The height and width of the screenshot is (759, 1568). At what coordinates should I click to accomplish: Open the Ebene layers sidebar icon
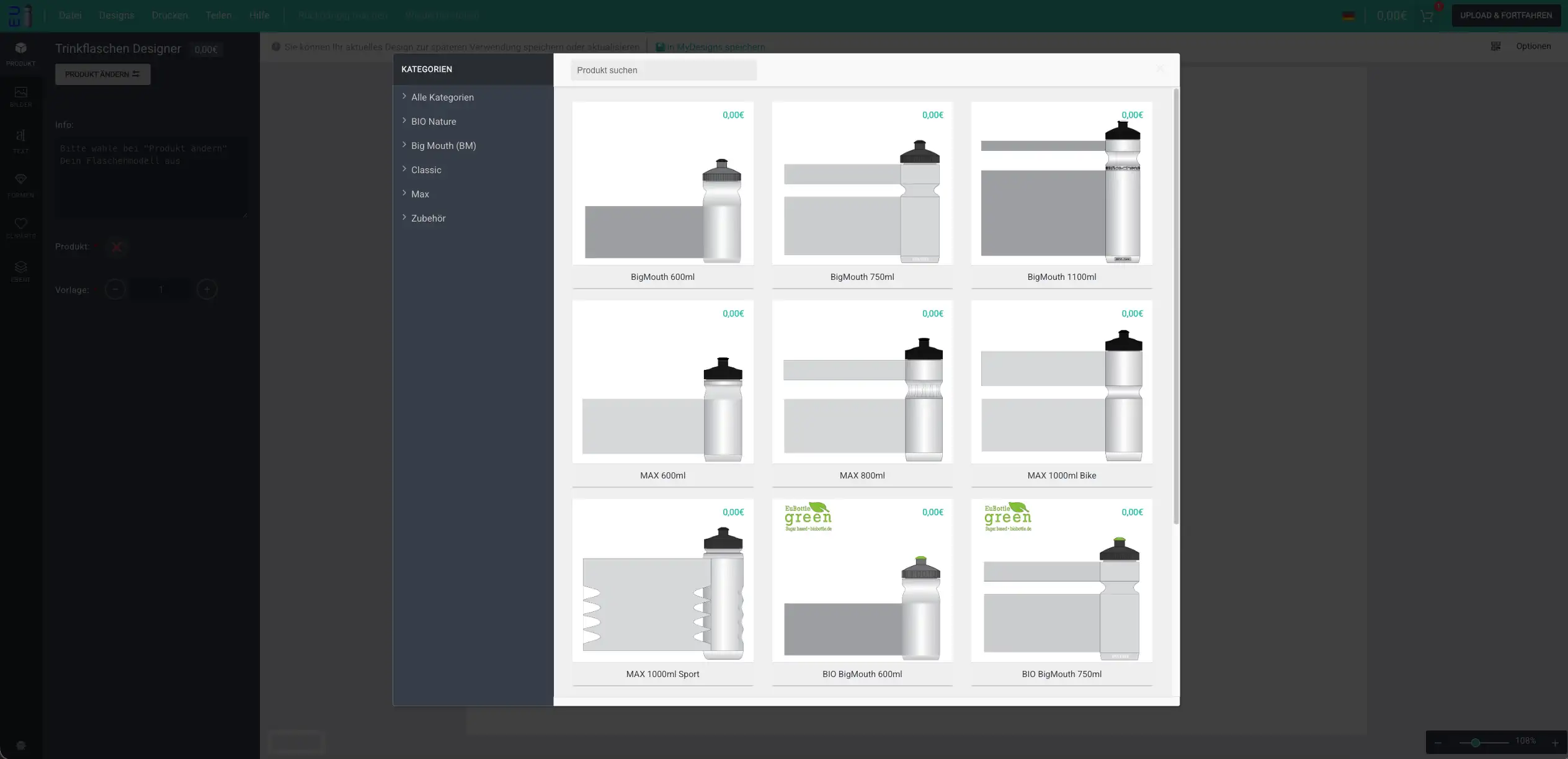click(x=20, y=271)
